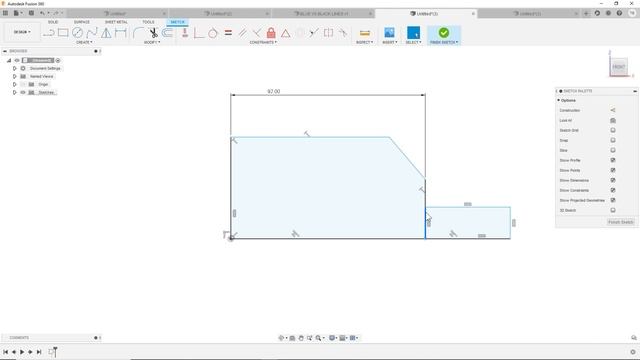Screen dimensions: 640x360
Task: Apply the Symmetry constraint
Action: click(329, 33)
